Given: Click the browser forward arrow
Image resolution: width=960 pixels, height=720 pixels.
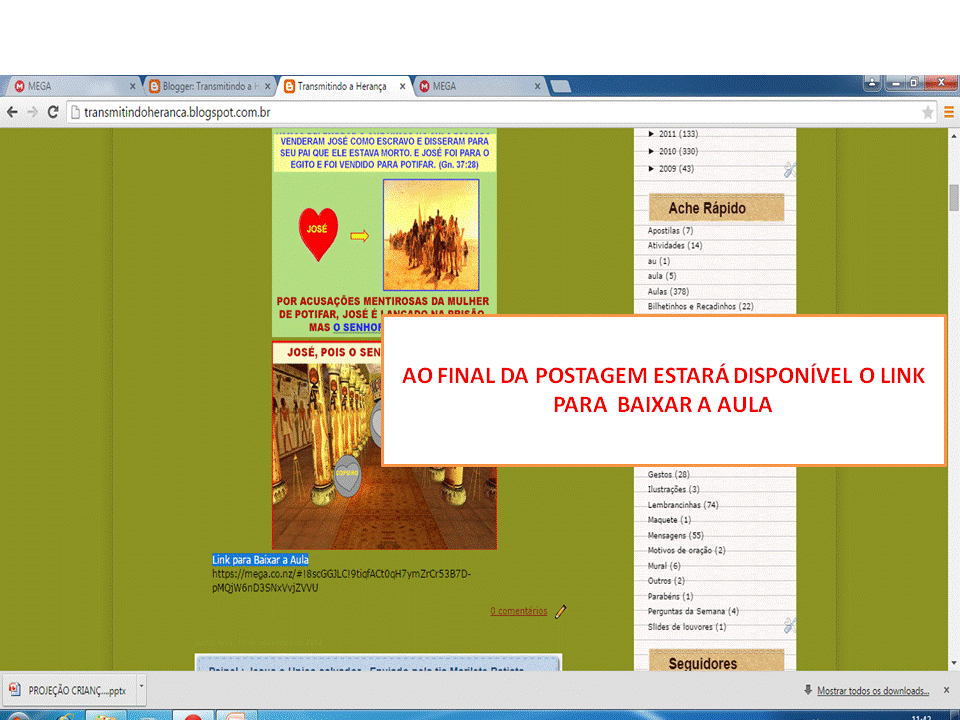Looking at the screenshot, I should (32, 112).
